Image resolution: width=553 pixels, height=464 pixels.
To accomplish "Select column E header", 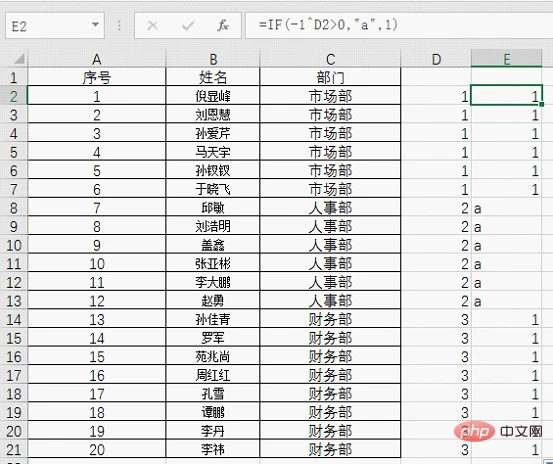I will (506, 59).
